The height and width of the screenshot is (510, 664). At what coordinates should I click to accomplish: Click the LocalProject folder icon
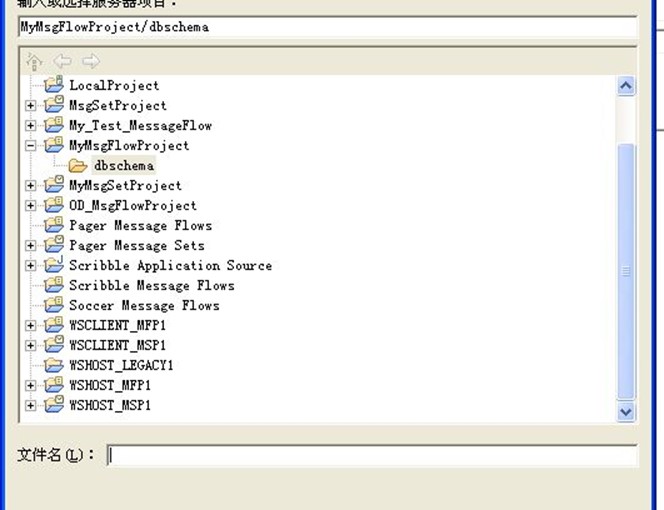pos(54,85)
